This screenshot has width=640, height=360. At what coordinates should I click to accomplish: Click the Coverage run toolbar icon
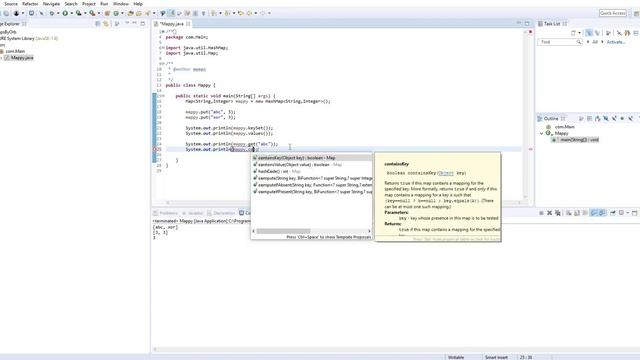pos(79,13)
